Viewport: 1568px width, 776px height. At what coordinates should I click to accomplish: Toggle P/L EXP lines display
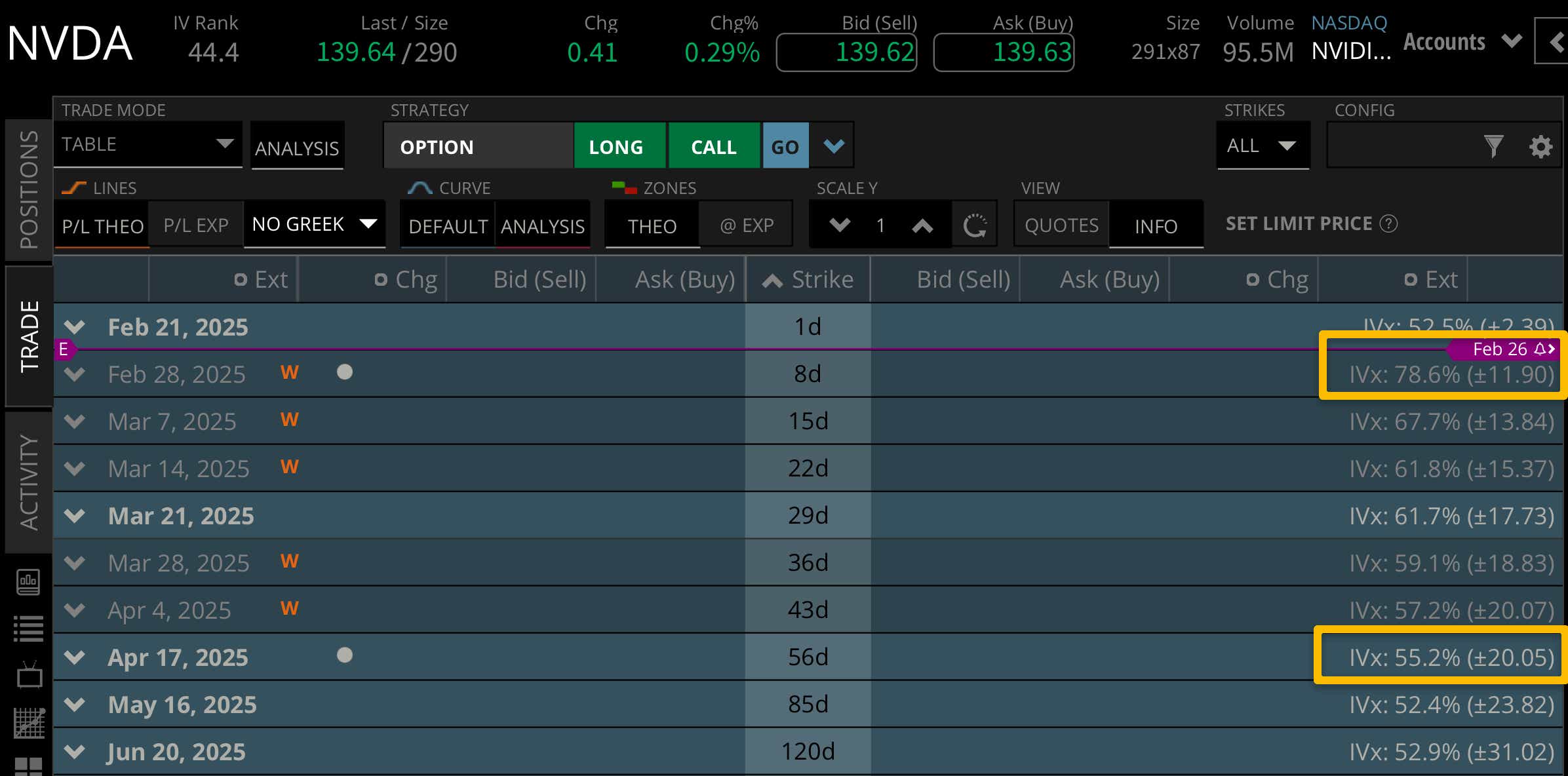coord(195,224)
